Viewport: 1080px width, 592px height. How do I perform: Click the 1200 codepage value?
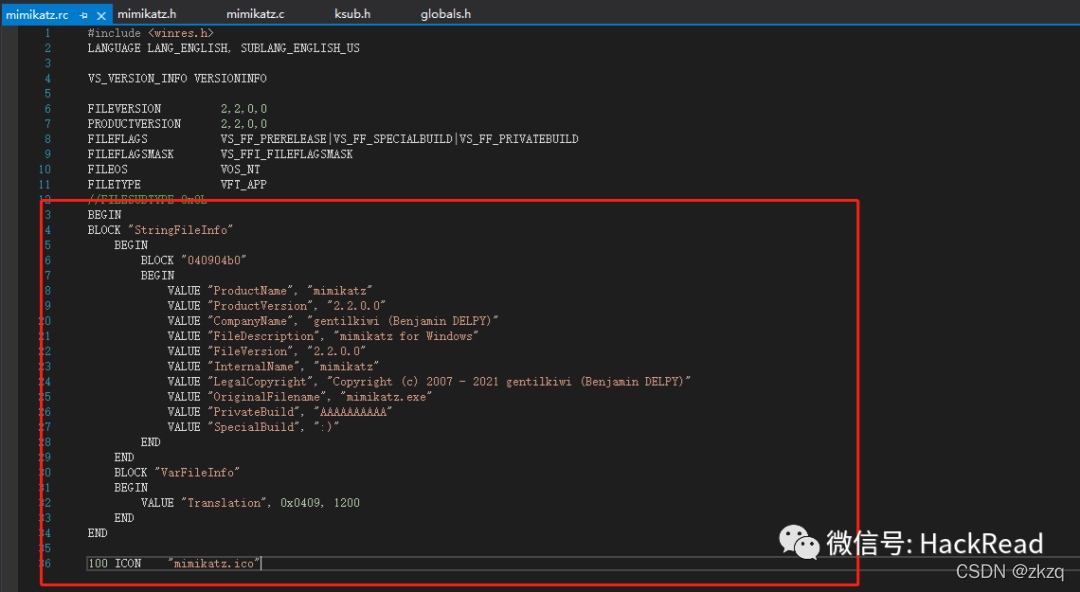click(347, 503)
